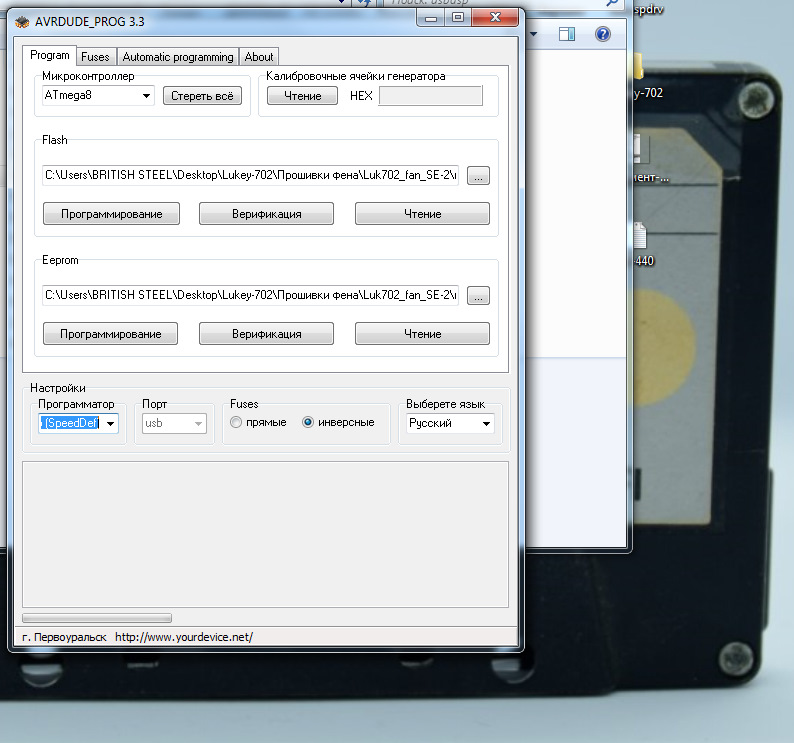Switch to the Program tab
The image size is (794, 743).
(x=50, y=55)
